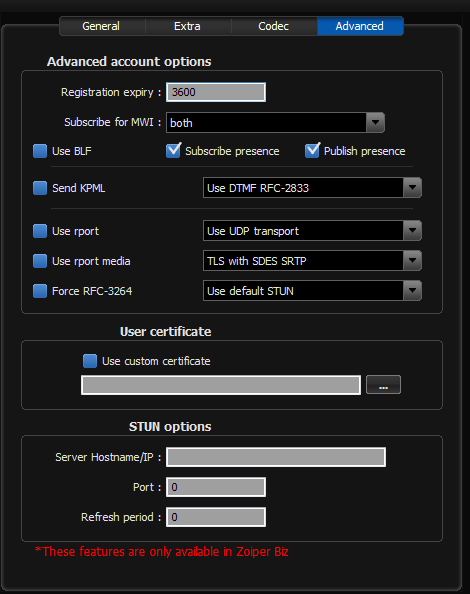This screenshot has height=594, width=470.
Task: Focus the Registration expiry field
Action: coord(216,92)
